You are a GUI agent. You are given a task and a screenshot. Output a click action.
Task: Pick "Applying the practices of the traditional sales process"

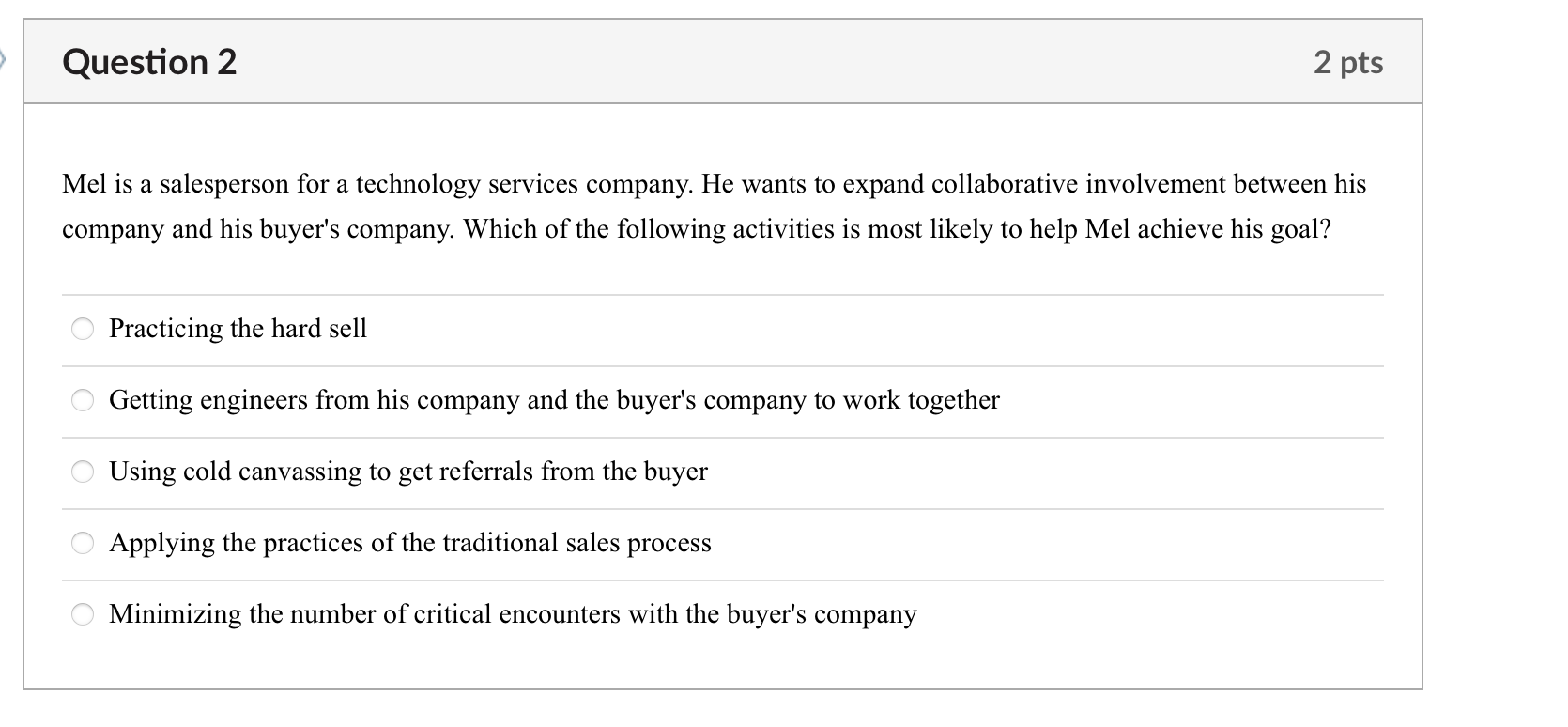[x=83, y=543]
